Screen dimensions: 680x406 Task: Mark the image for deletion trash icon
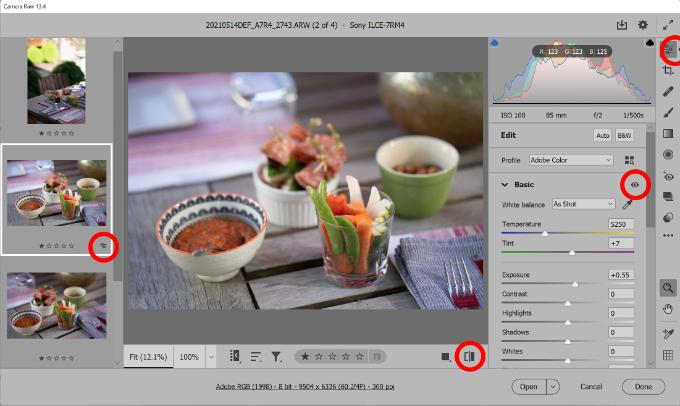pos(377,357)
